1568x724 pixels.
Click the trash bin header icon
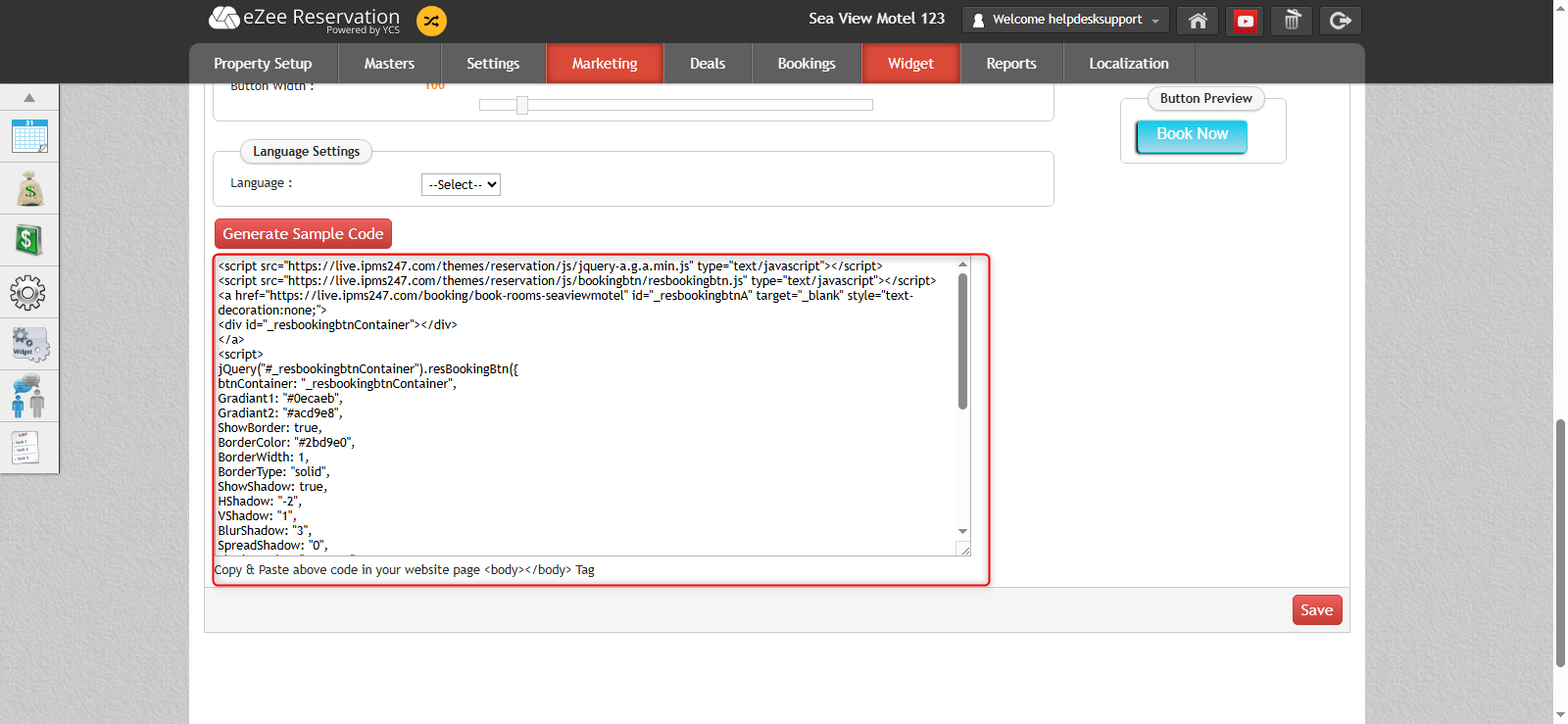(x=1292, y=21)
